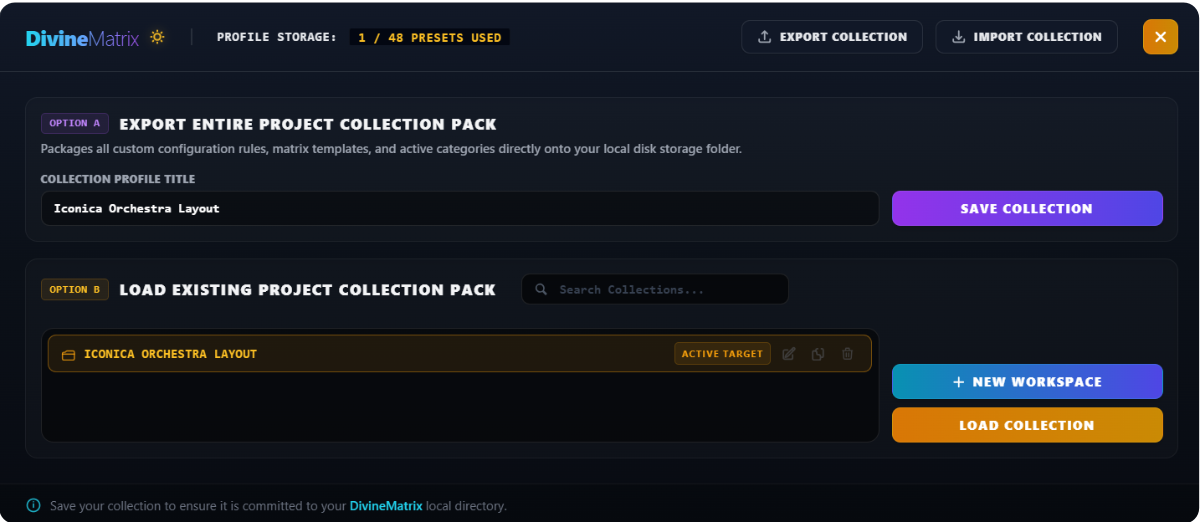Close the dialog with the orange X button
The height and width of the screenshot is (522, 1200).
coord(1160,37)
